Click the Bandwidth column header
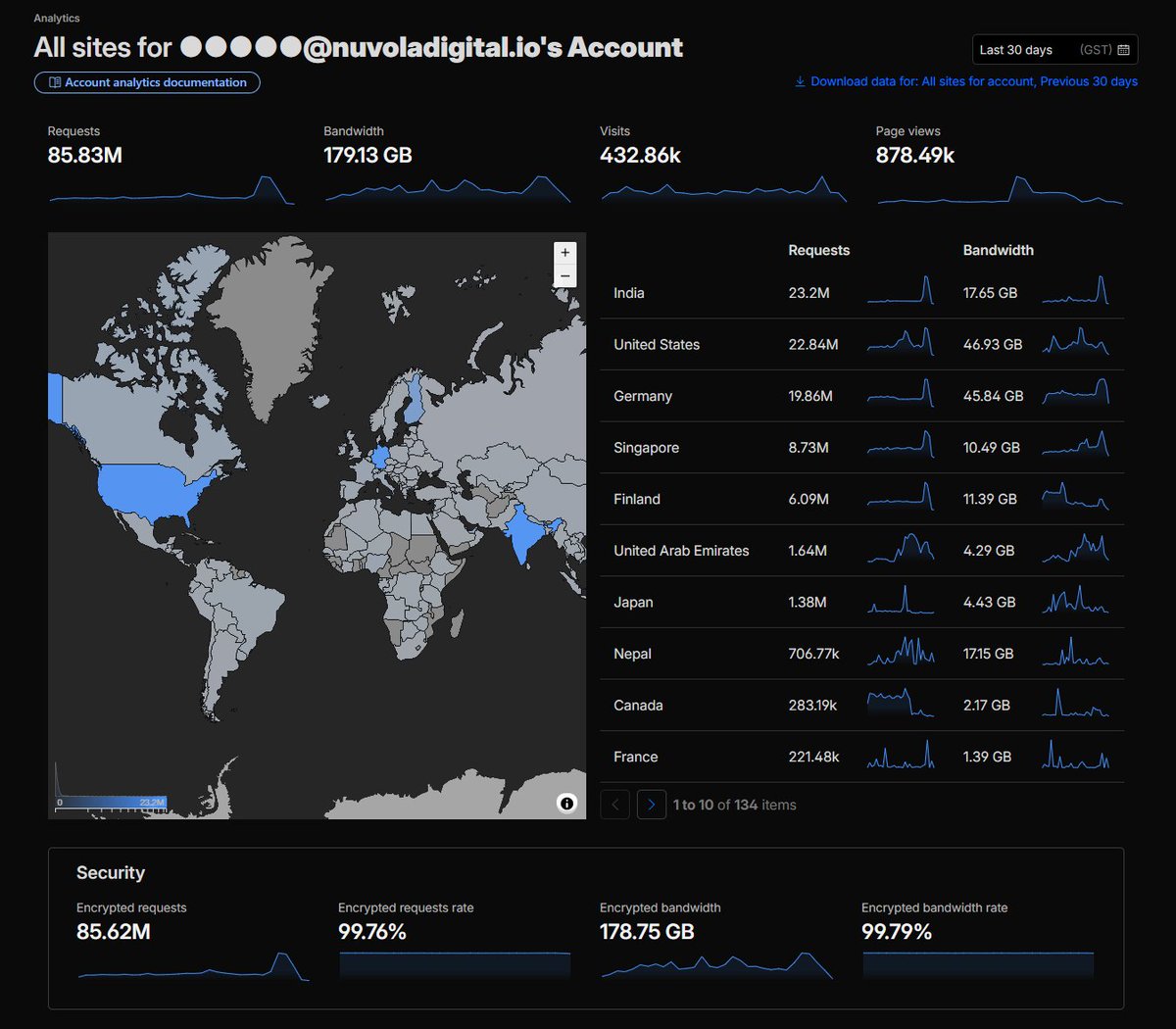 point(998,250)
